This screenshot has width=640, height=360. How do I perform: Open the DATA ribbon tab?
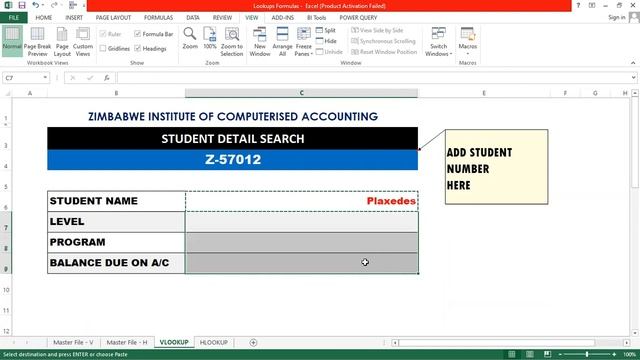click(x=193, y=18)
